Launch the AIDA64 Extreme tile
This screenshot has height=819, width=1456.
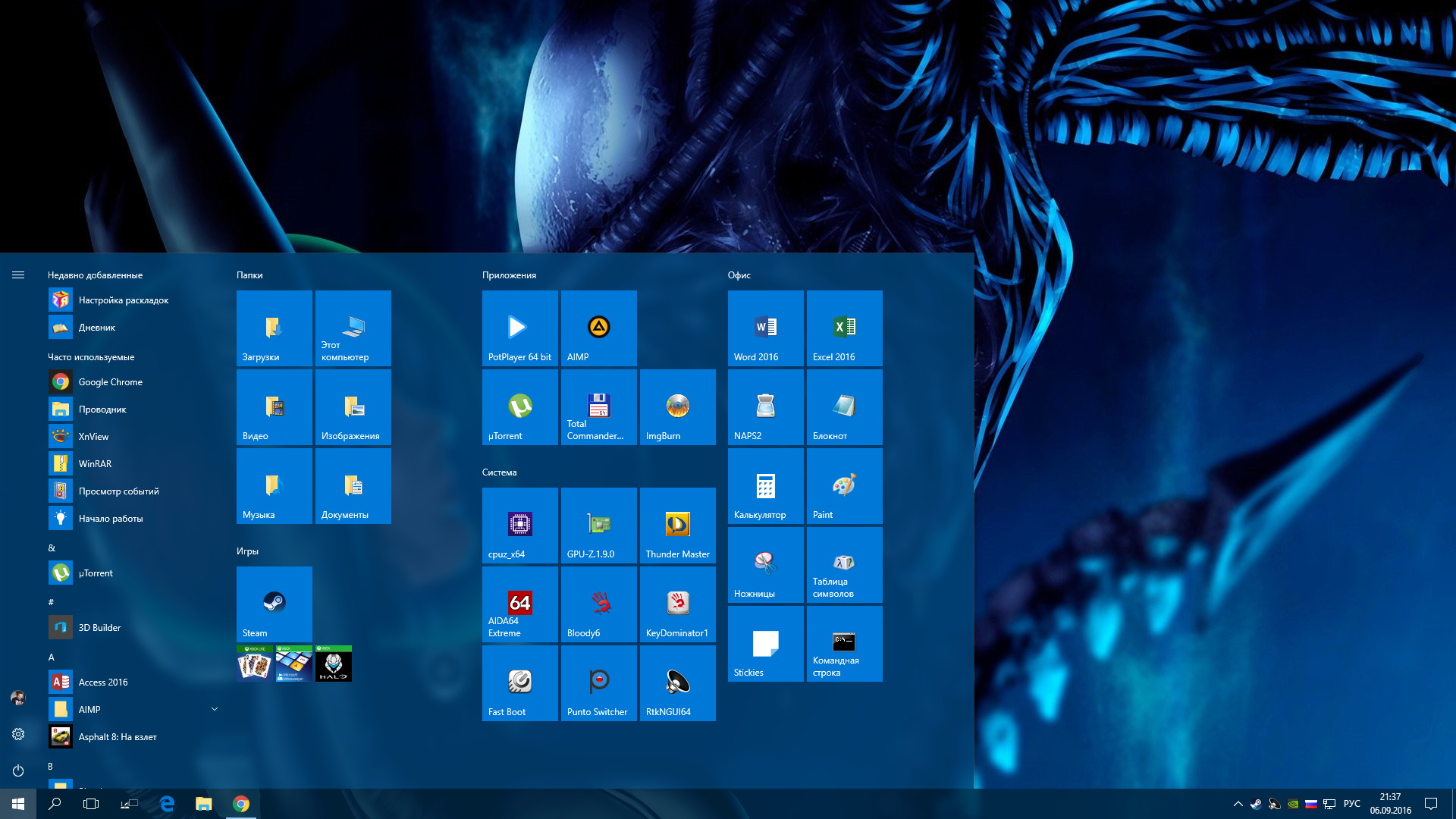(519, 604)
